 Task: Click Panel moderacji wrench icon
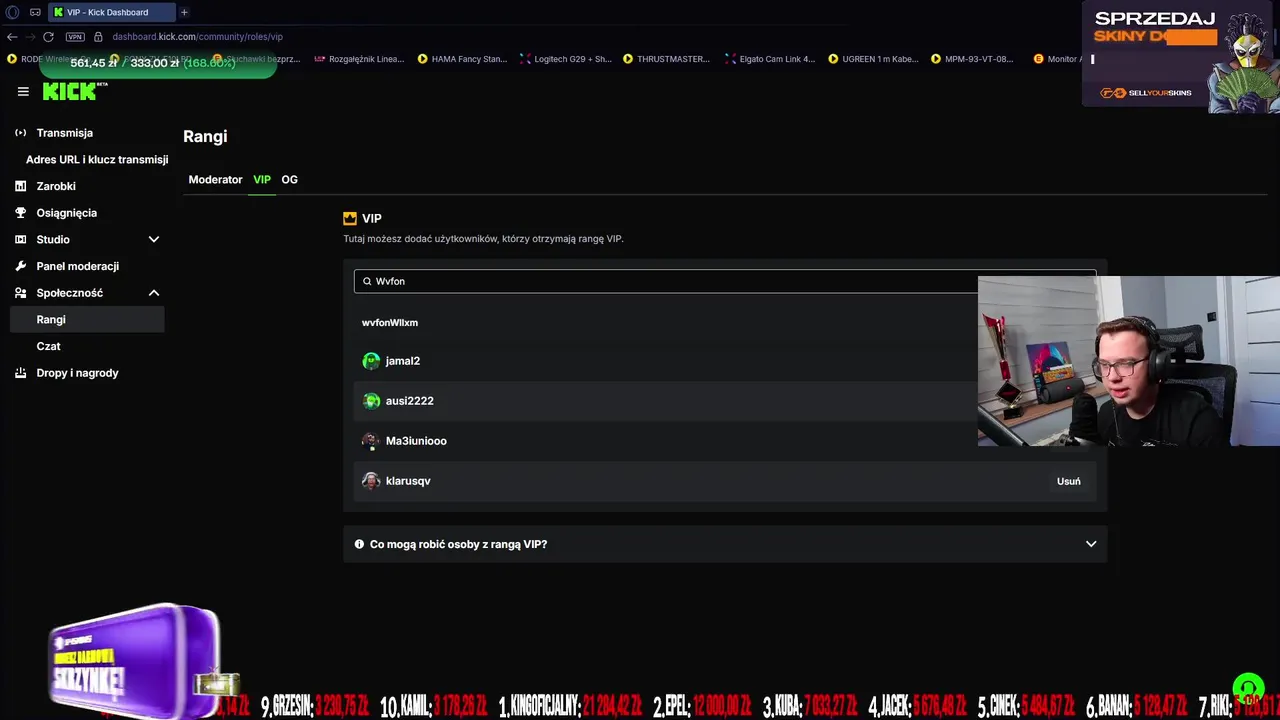pos(21,266)
